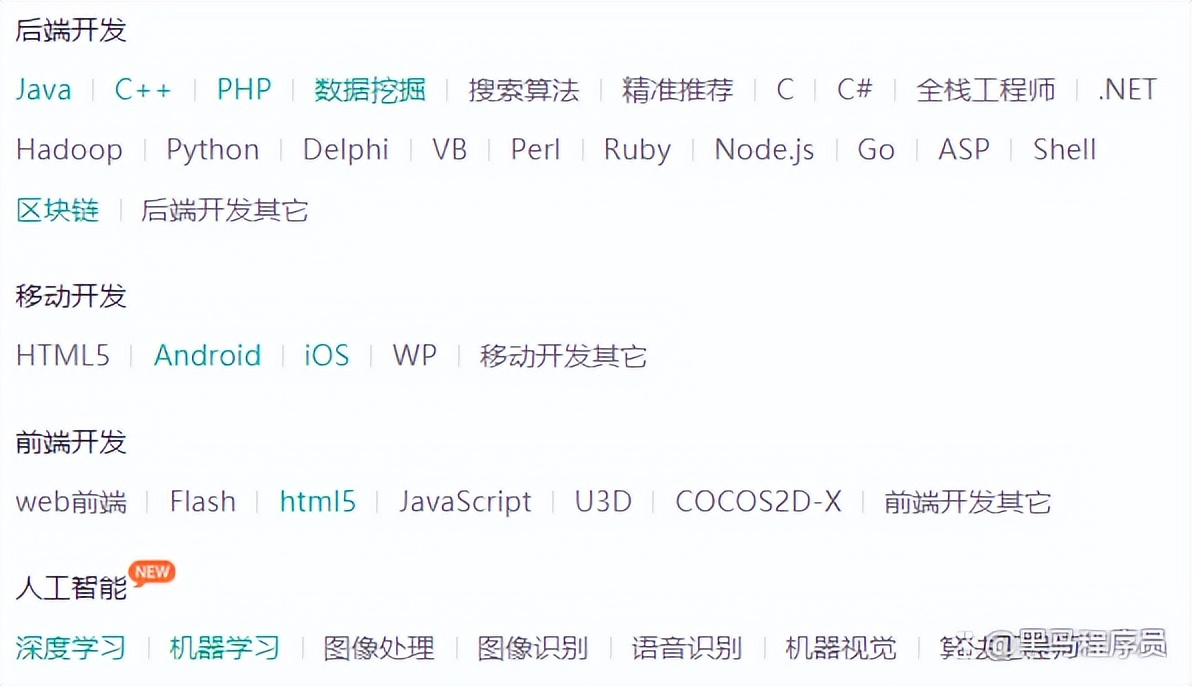Image resolution: width=1192 pixels, height=686 pixels.
Task: Open the JavaScript category
Action: click(465, 501)
